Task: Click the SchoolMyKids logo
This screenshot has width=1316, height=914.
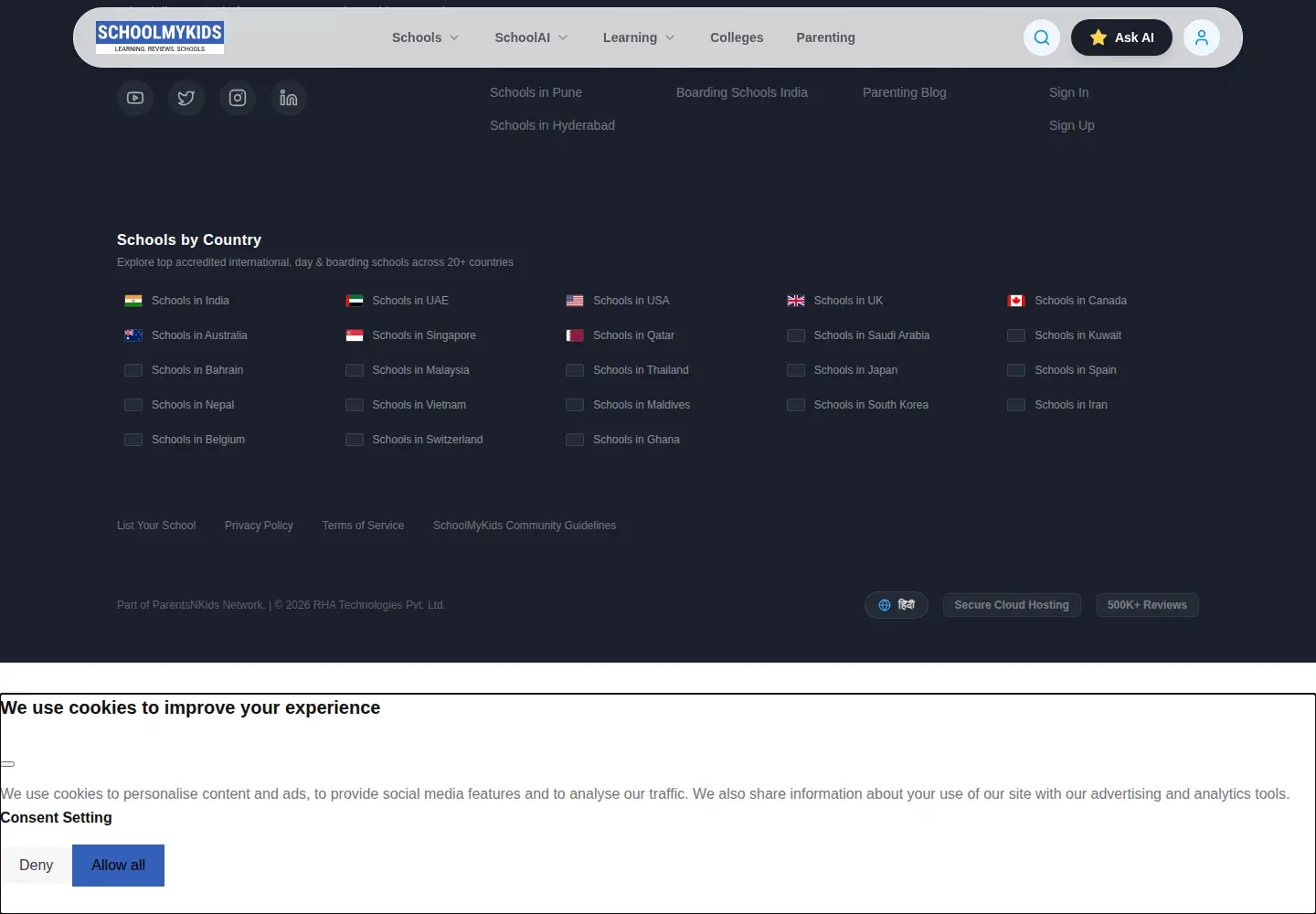Action: (160, 37)
